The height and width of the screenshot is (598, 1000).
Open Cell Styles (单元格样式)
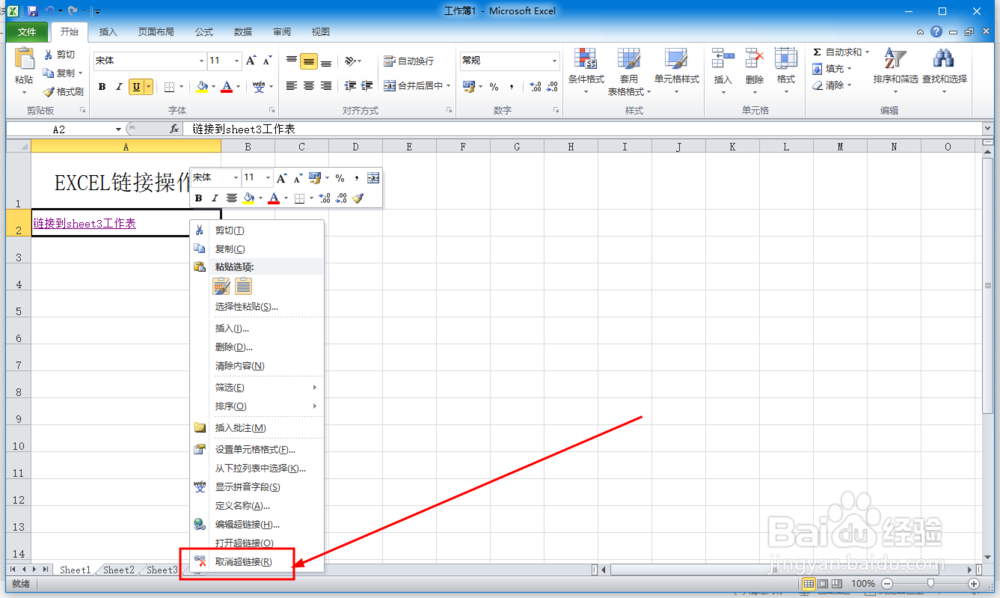677,71
